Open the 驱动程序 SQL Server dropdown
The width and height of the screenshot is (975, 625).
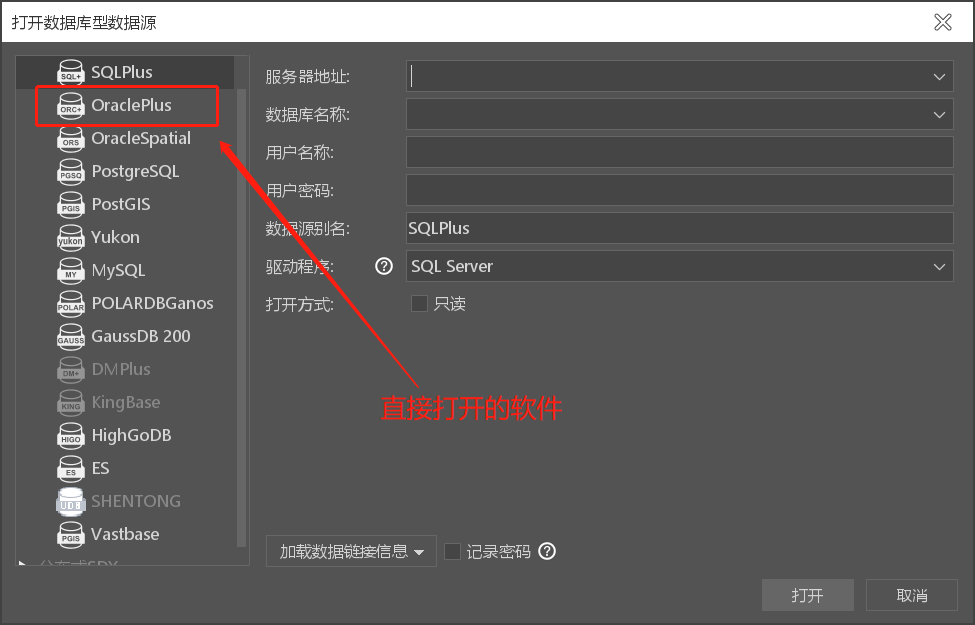[680, 266]
